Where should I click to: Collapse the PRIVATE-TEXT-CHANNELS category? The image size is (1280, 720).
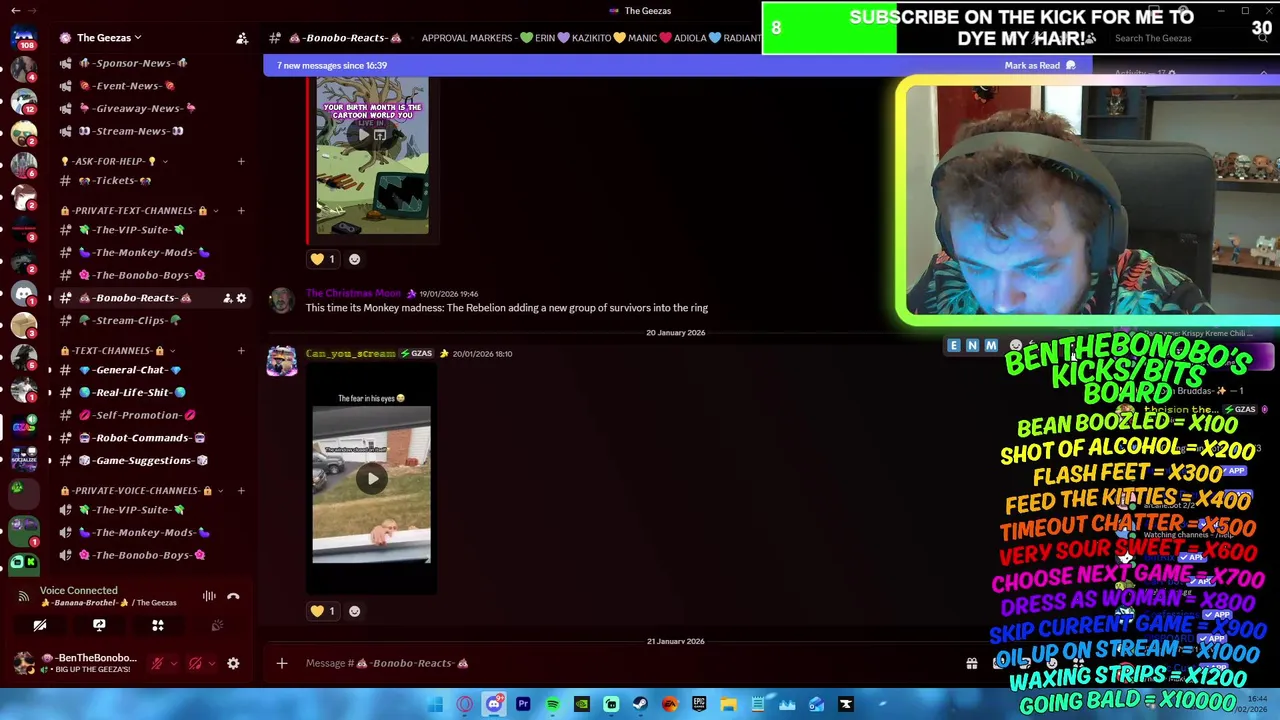tap(140, 211)
